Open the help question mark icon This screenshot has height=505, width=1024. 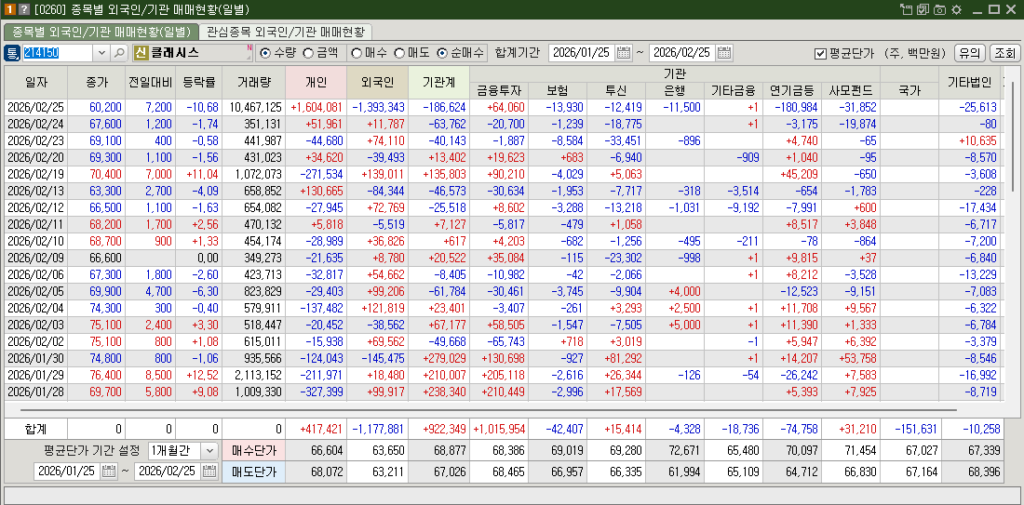tap(24, 9)
